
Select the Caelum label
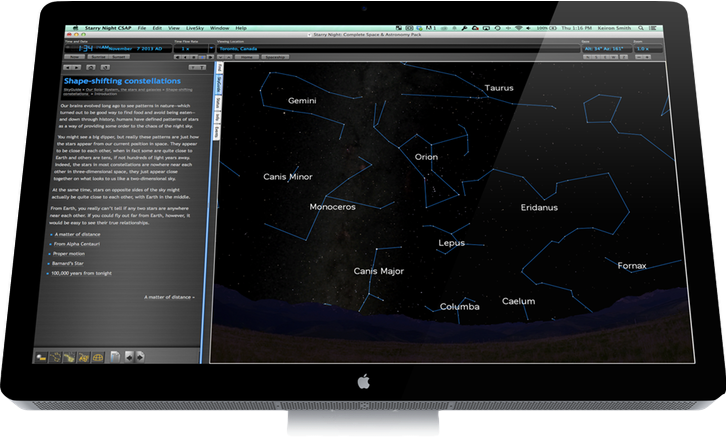(519, 301)
